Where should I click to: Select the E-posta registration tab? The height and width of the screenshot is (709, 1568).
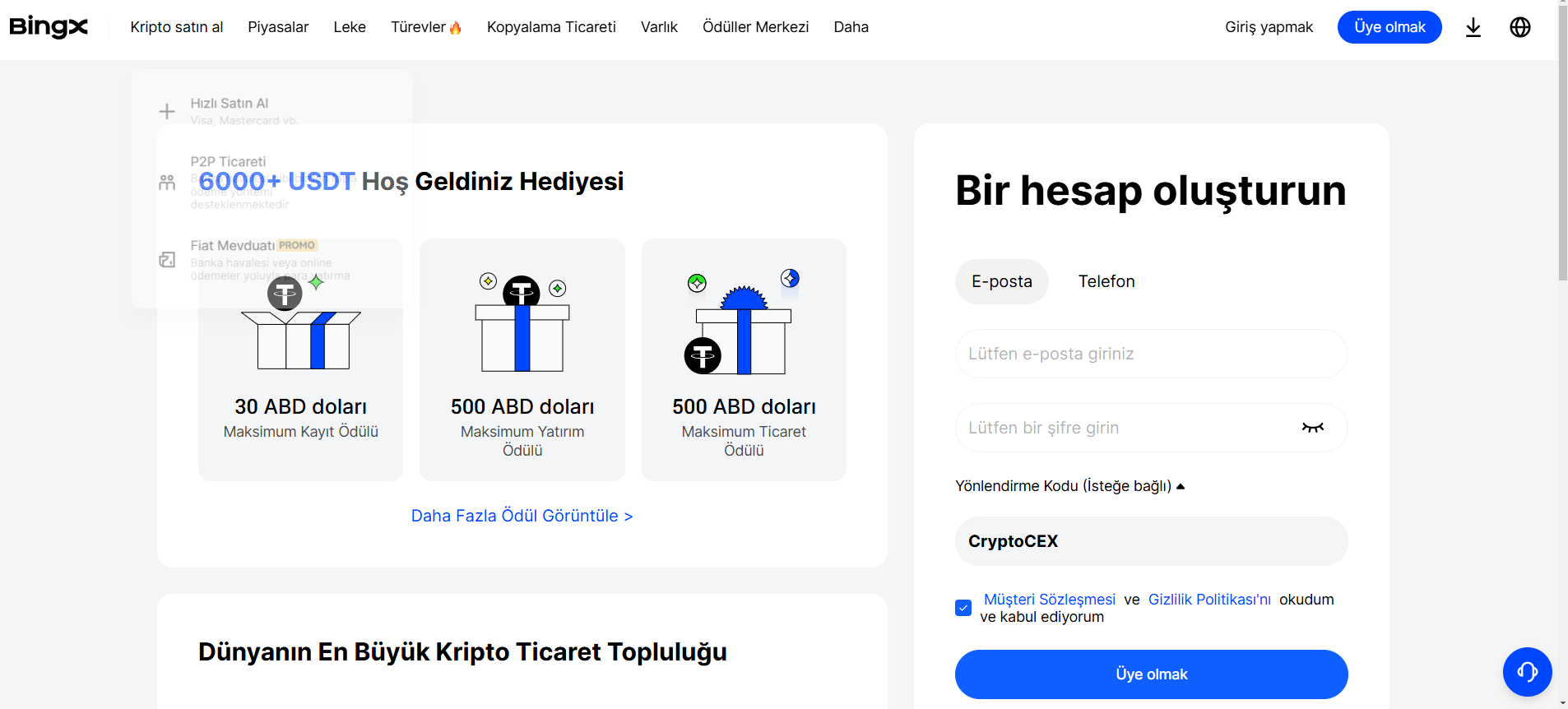coord(1001,281)
